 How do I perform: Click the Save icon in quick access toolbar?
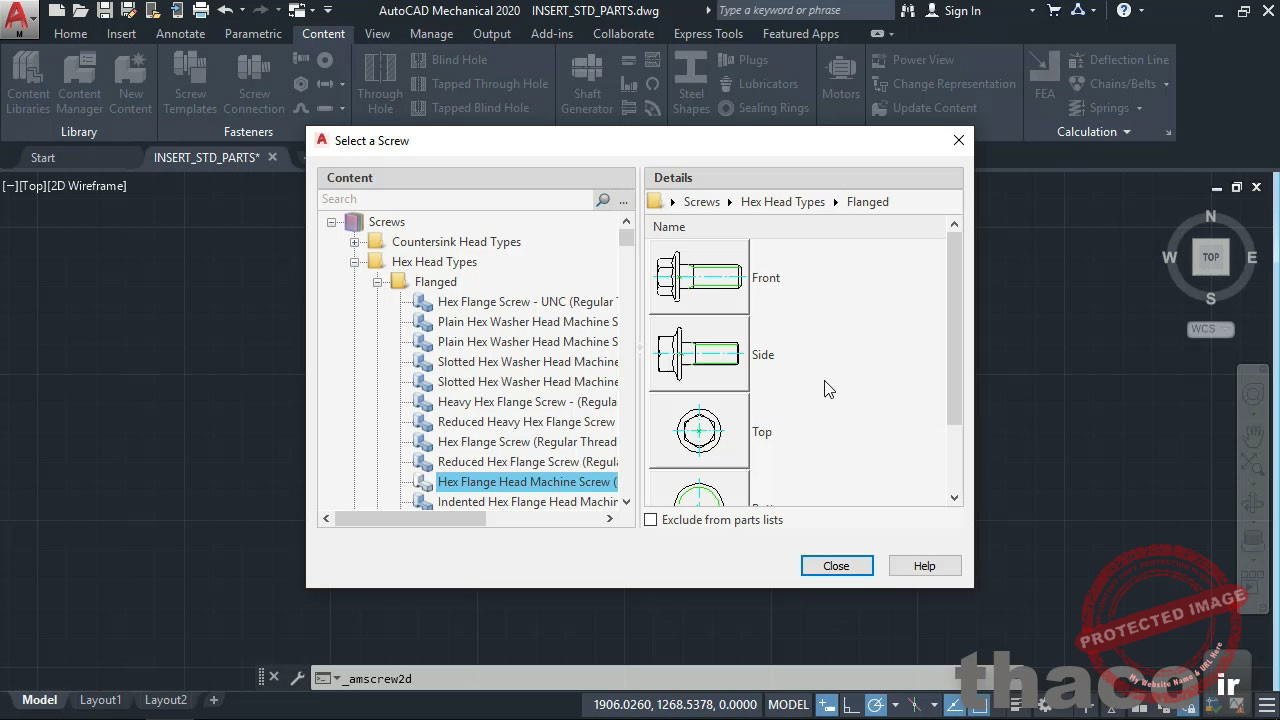[104, 11]
